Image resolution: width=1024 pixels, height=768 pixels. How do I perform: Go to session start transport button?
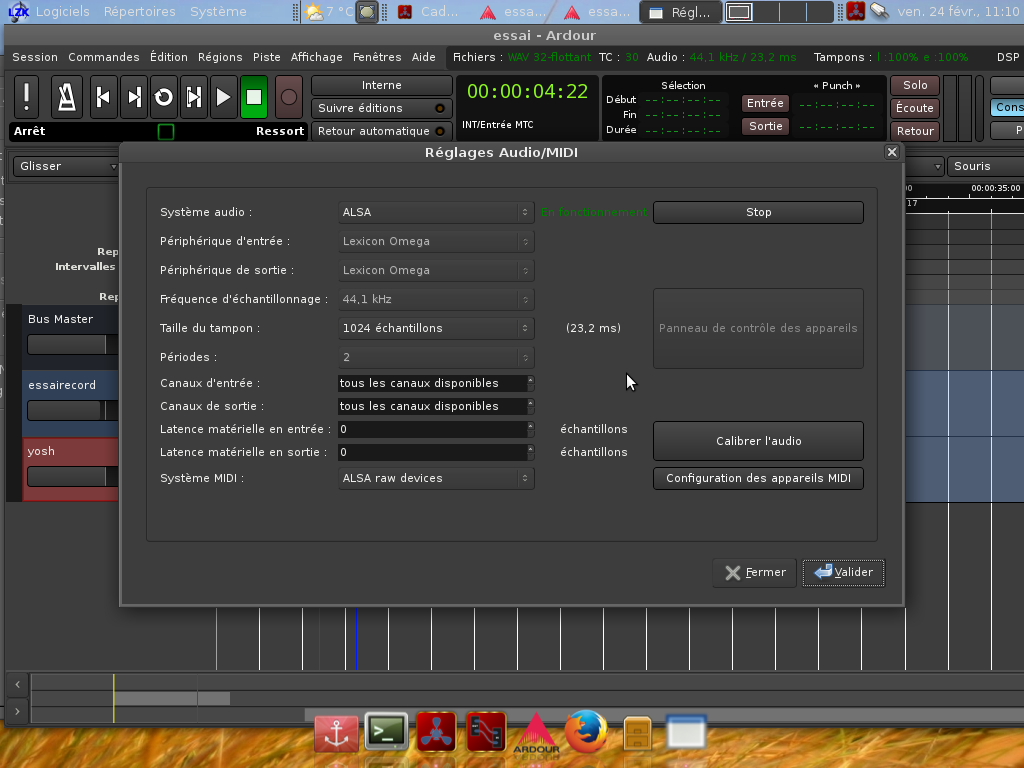[x=103, y=97]
